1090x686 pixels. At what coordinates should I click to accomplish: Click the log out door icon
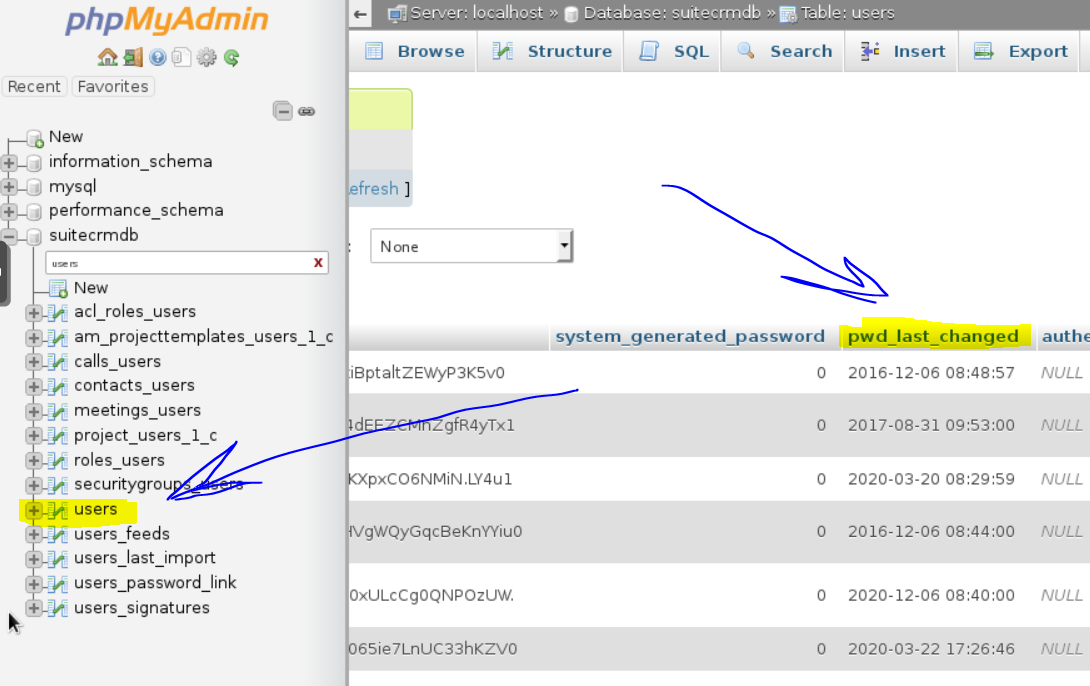coord(133,57)
